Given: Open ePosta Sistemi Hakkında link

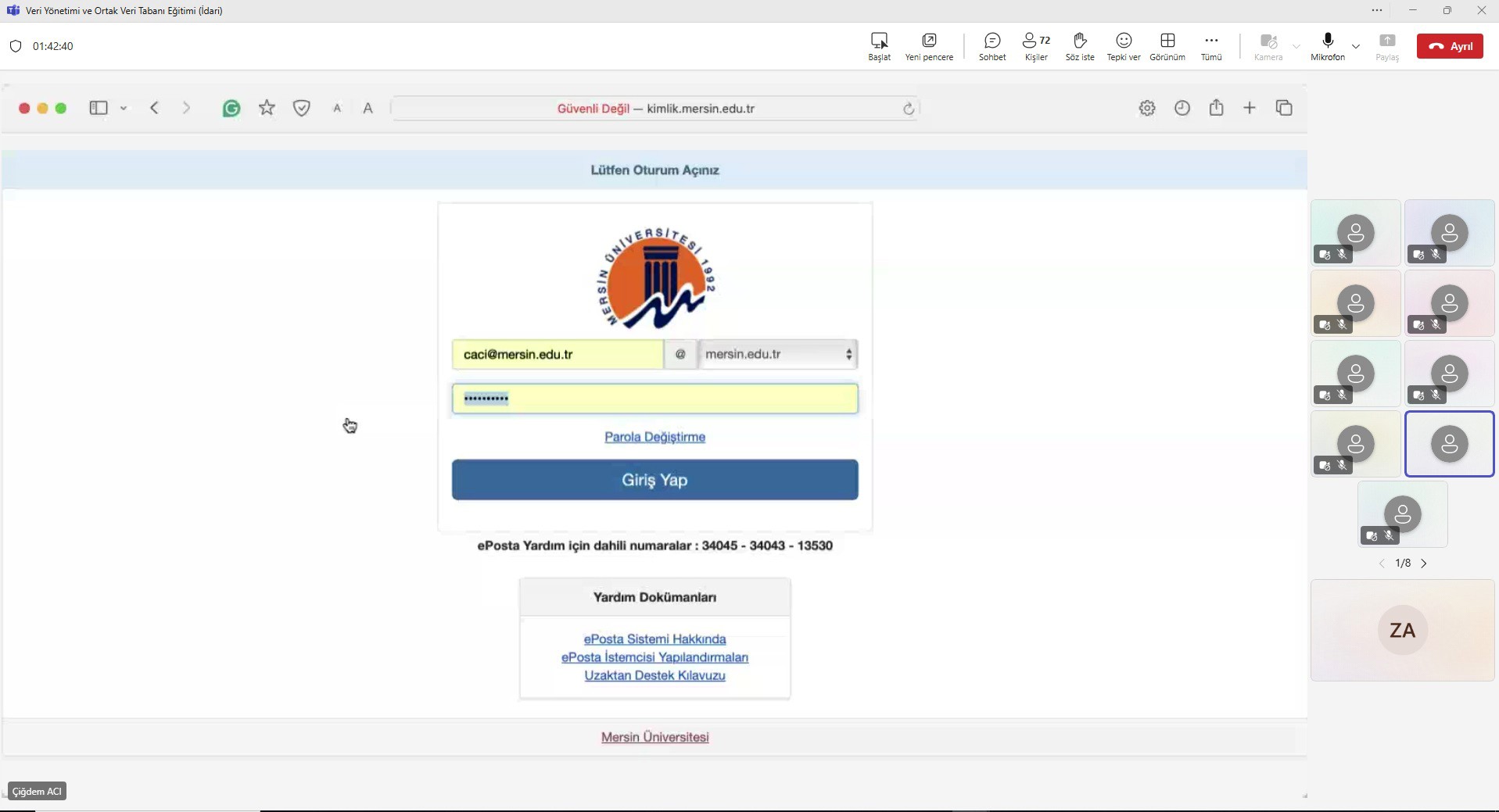Looking at the screenshot, I should tap(654, 639).
